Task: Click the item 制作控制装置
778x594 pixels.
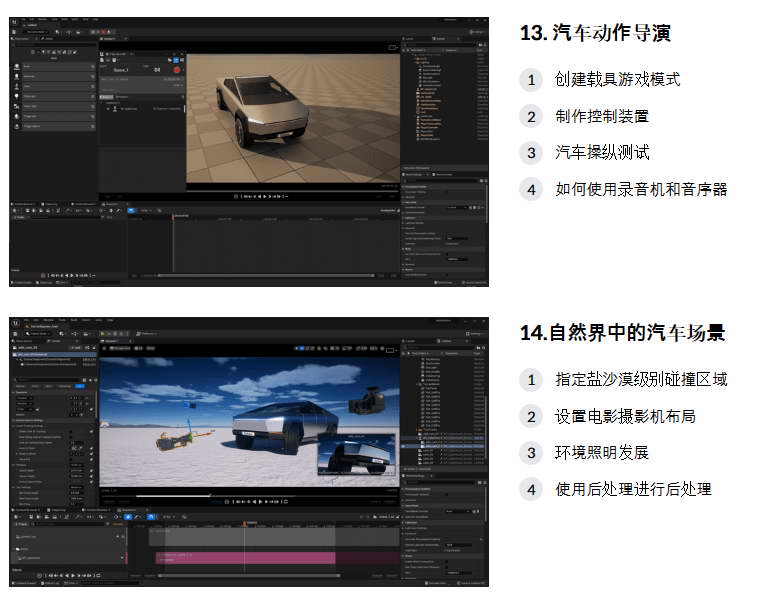Action: click(x=602, y=116)
